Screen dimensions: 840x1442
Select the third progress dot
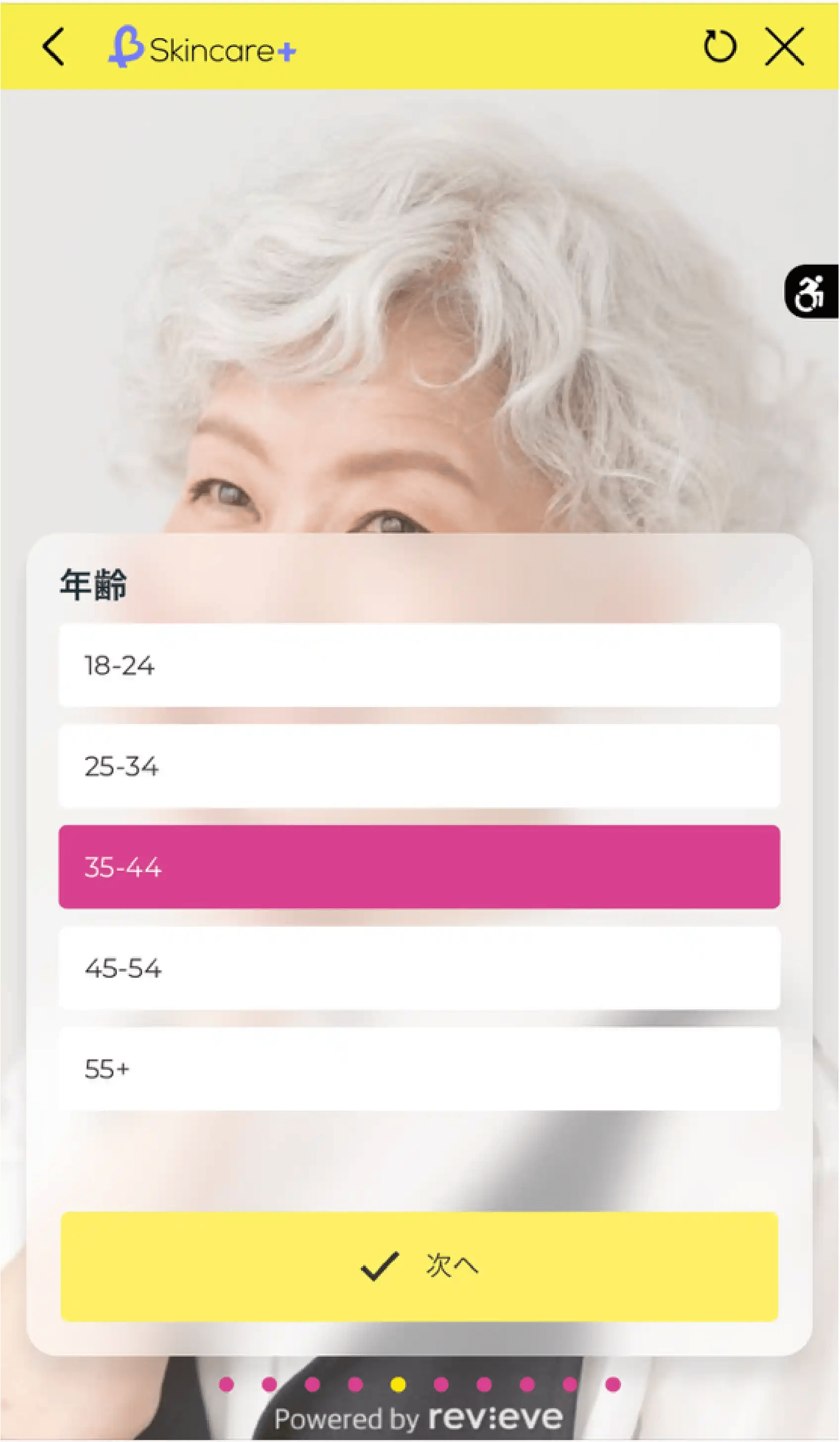[312, 1385]
